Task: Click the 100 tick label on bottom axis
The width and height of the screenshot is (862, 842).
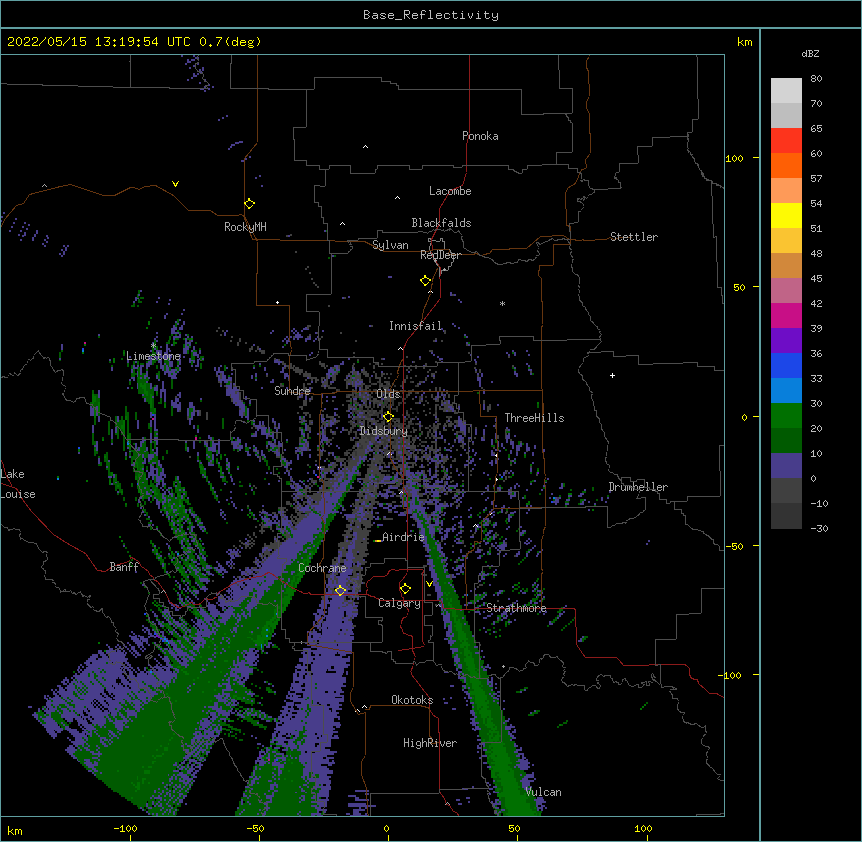Action: tap(643, 828)
